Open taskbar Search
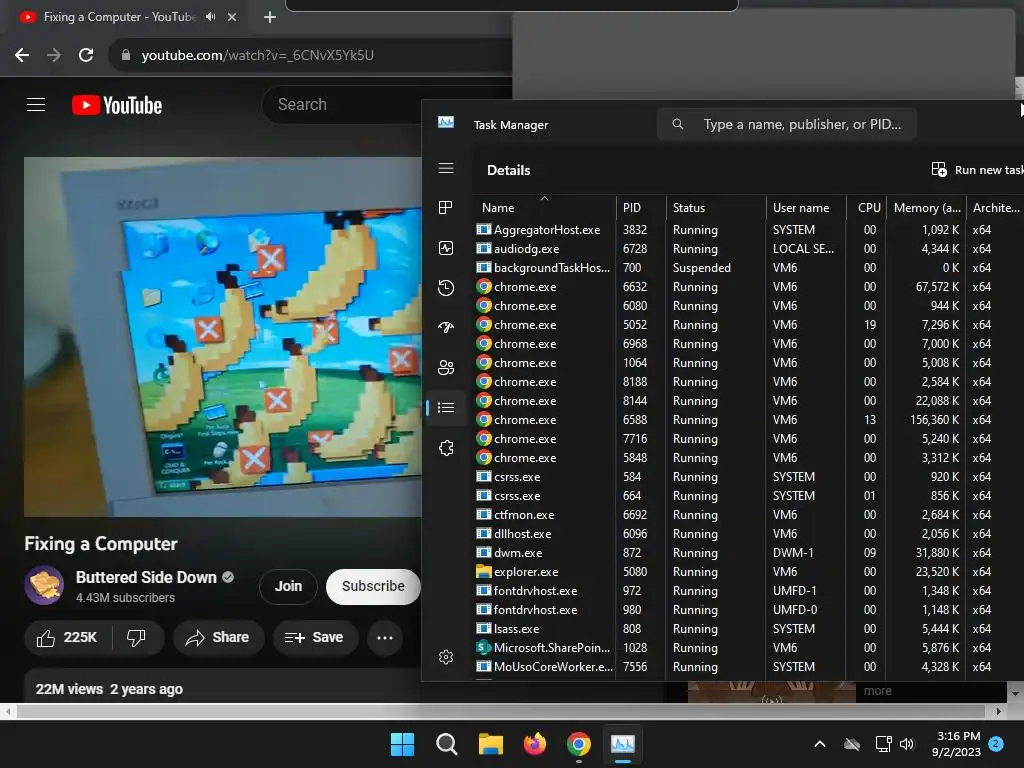 [x=447, y=744]
